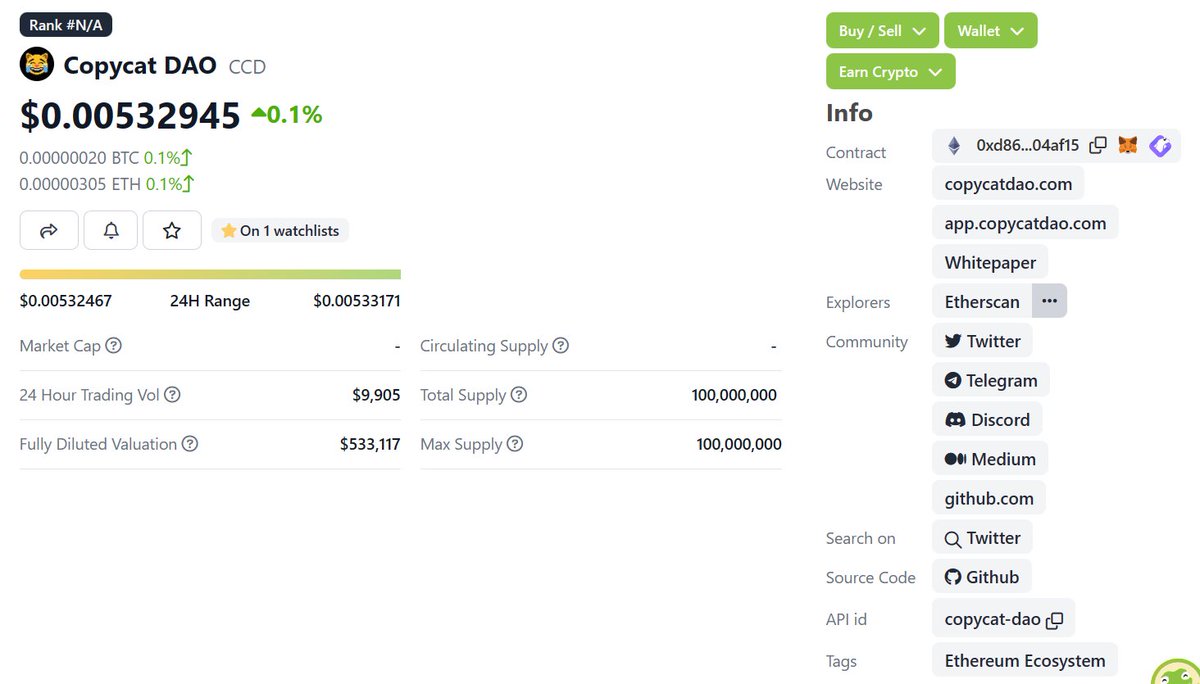Click the green frog chat icon
This screenshot has width=1200, height=684.
click(1177, 673)
